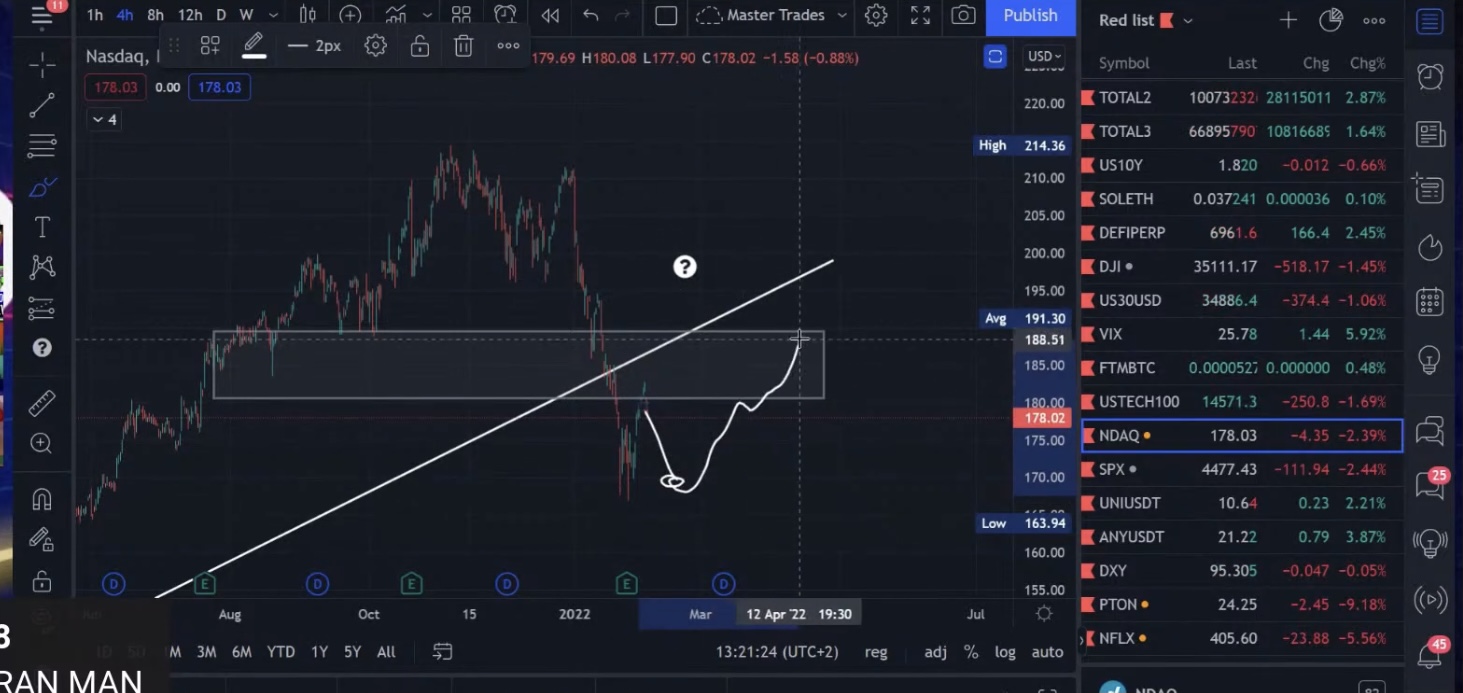Toggle the auto price scale
This screenshot has height=693, width=1463.
point(1047,652)
